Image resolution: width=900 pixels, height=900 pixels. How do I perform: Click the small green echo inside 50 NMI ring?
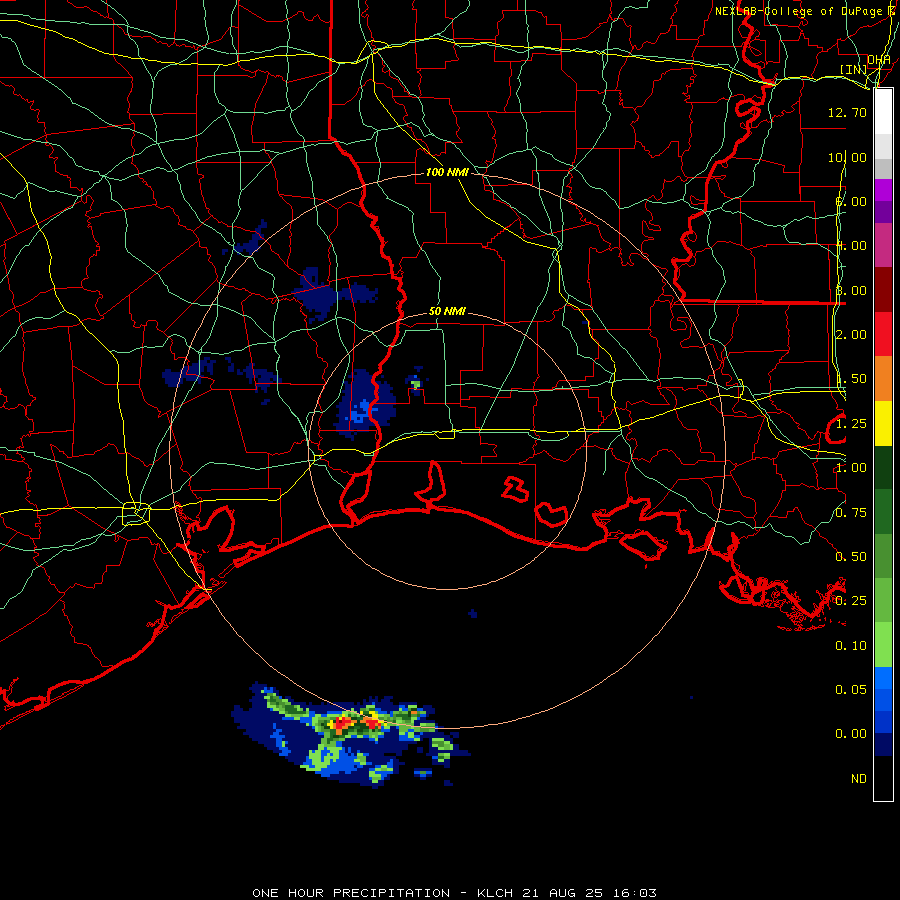click(x=416, y=384)
